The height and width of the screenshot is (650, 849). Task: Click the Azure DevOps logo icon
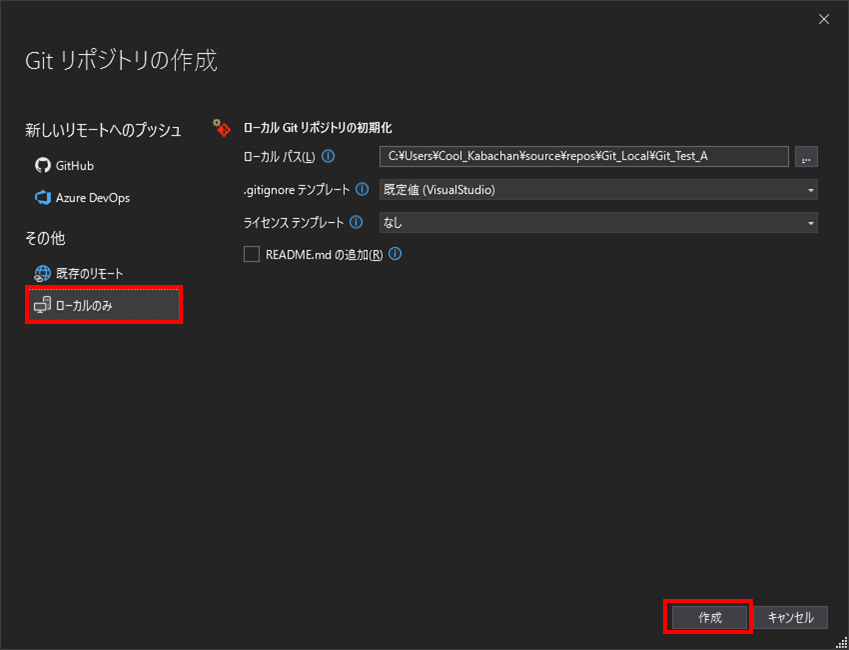42,198
